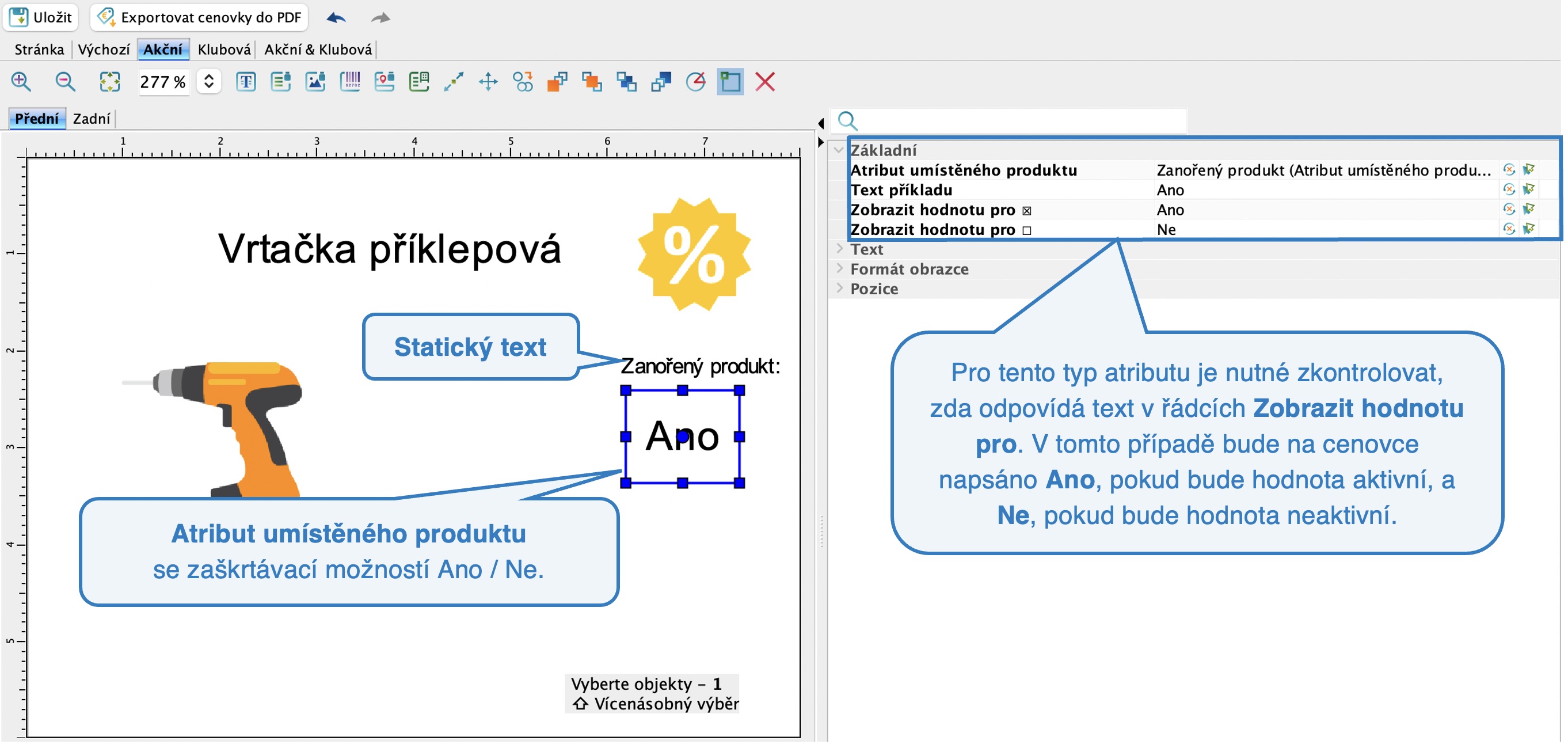Click the left-pointing panel collapse arrow
The height and width of the screenshot is (744, 1568).
click(x=820, y=124)
